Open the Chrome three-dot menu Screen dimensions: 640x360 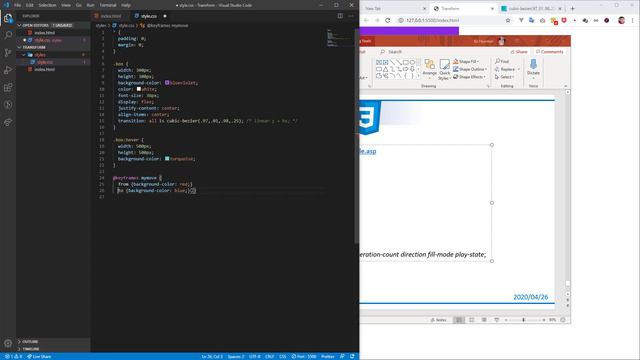[x=633, y=20]
